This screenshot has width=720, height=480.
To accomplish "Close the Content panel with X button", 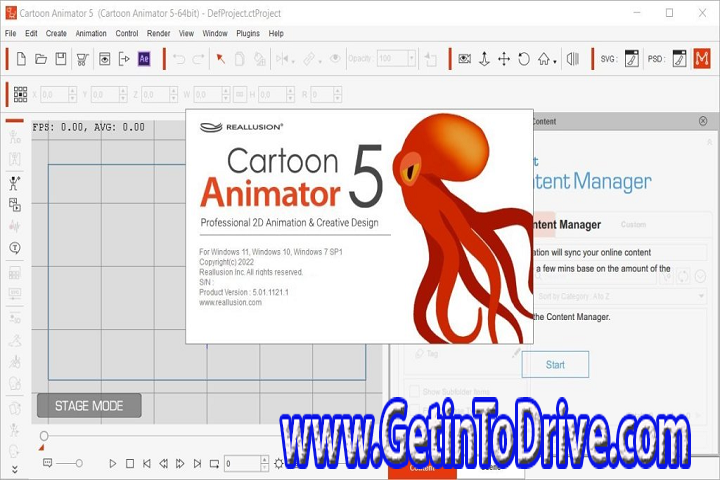I will click(x=703, y=121).
